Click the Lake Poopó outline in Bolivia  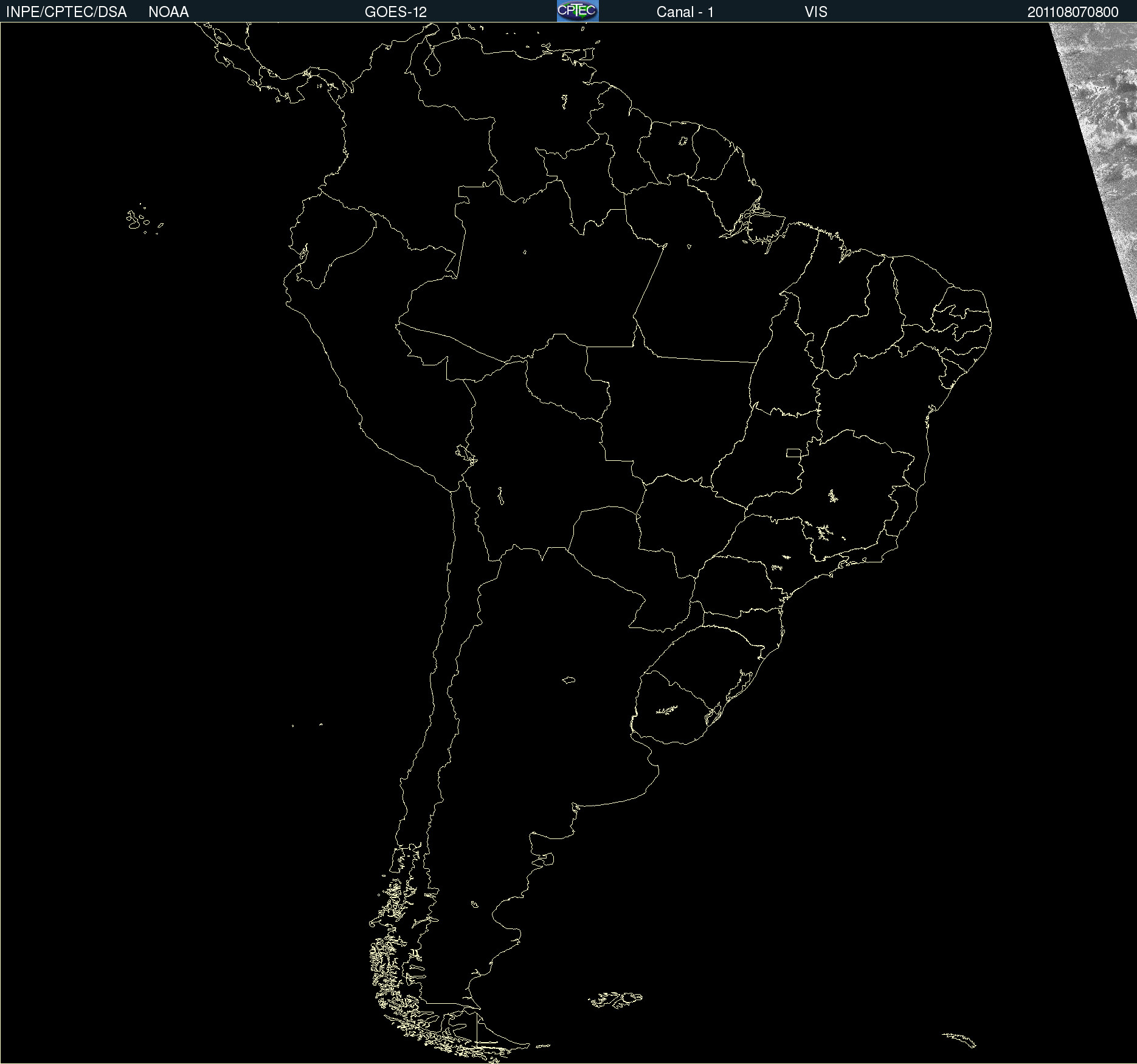pyautogui.click(x=500, y=496)
